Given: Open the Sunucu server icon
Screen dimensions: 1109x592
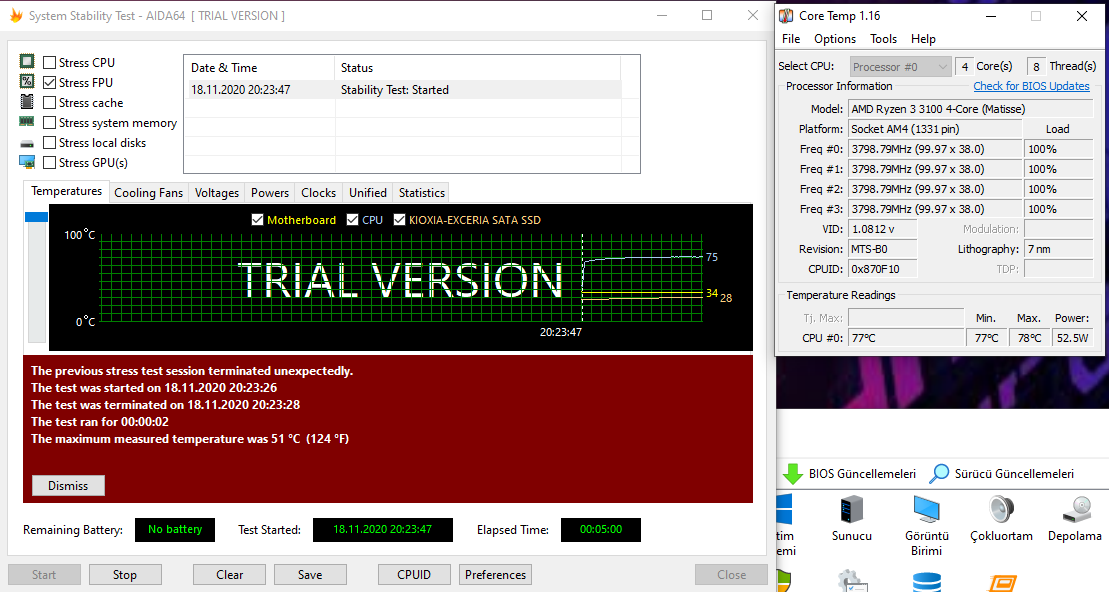Looking at the screenshot, I should point(852,509).
